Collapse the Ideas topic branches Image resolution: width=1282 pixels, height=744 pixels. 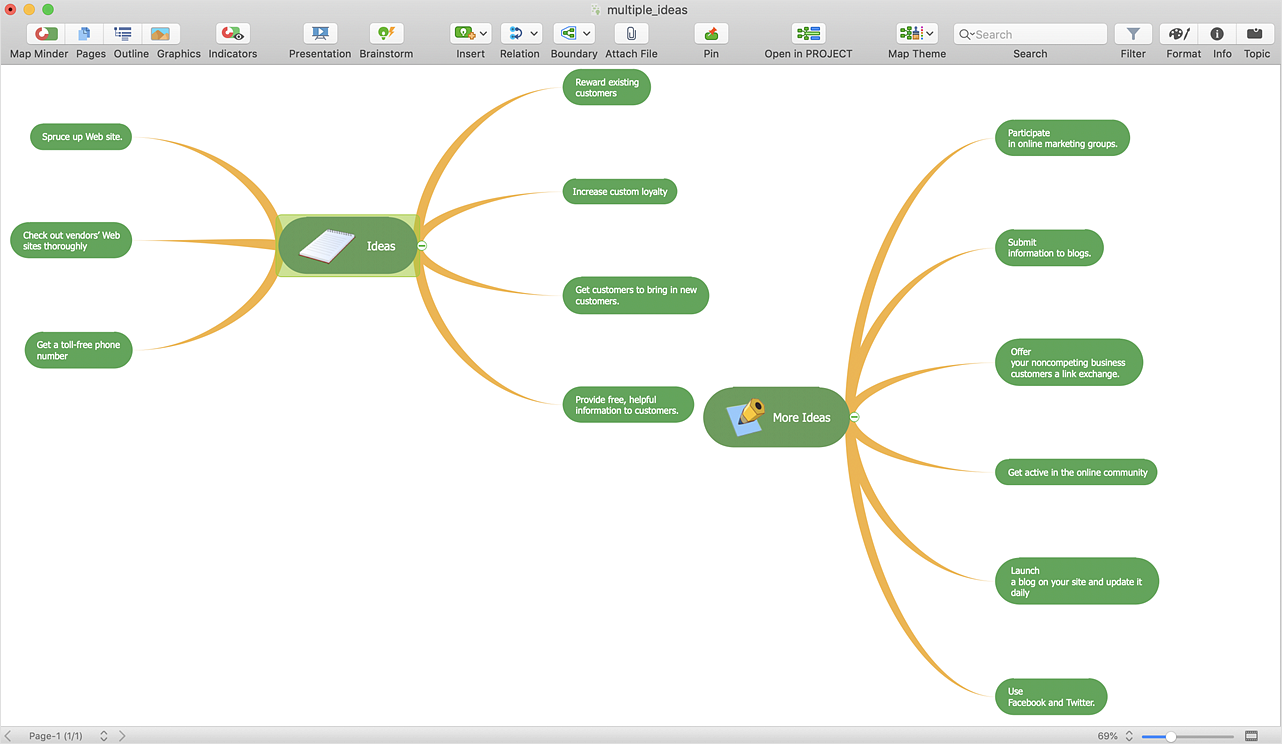point(422,246)
